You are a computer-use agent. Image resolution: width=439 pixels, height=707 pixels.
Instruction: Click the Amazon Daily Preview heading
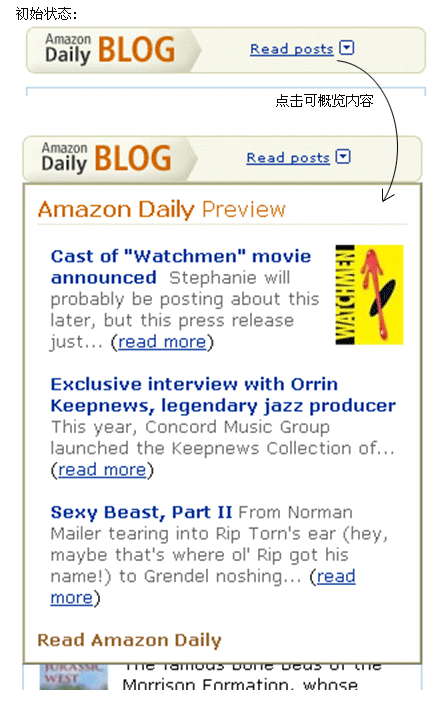[161, 210]
